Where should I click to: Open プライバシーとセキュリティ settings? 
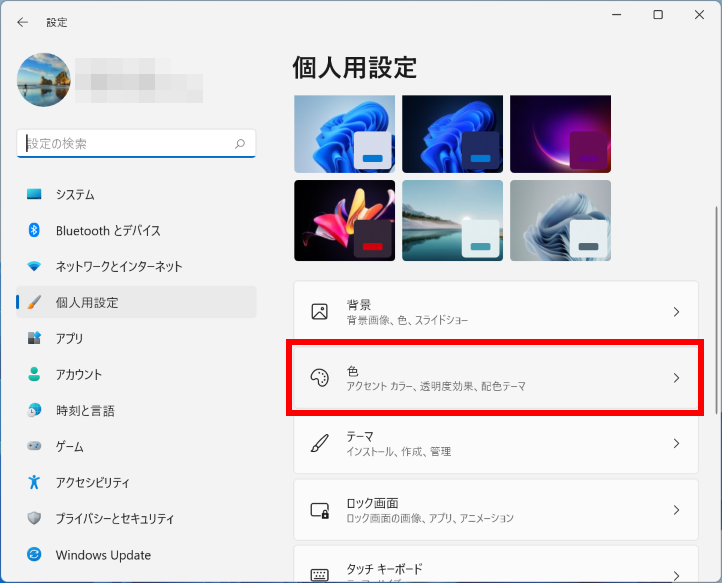(x=136, y=518)
